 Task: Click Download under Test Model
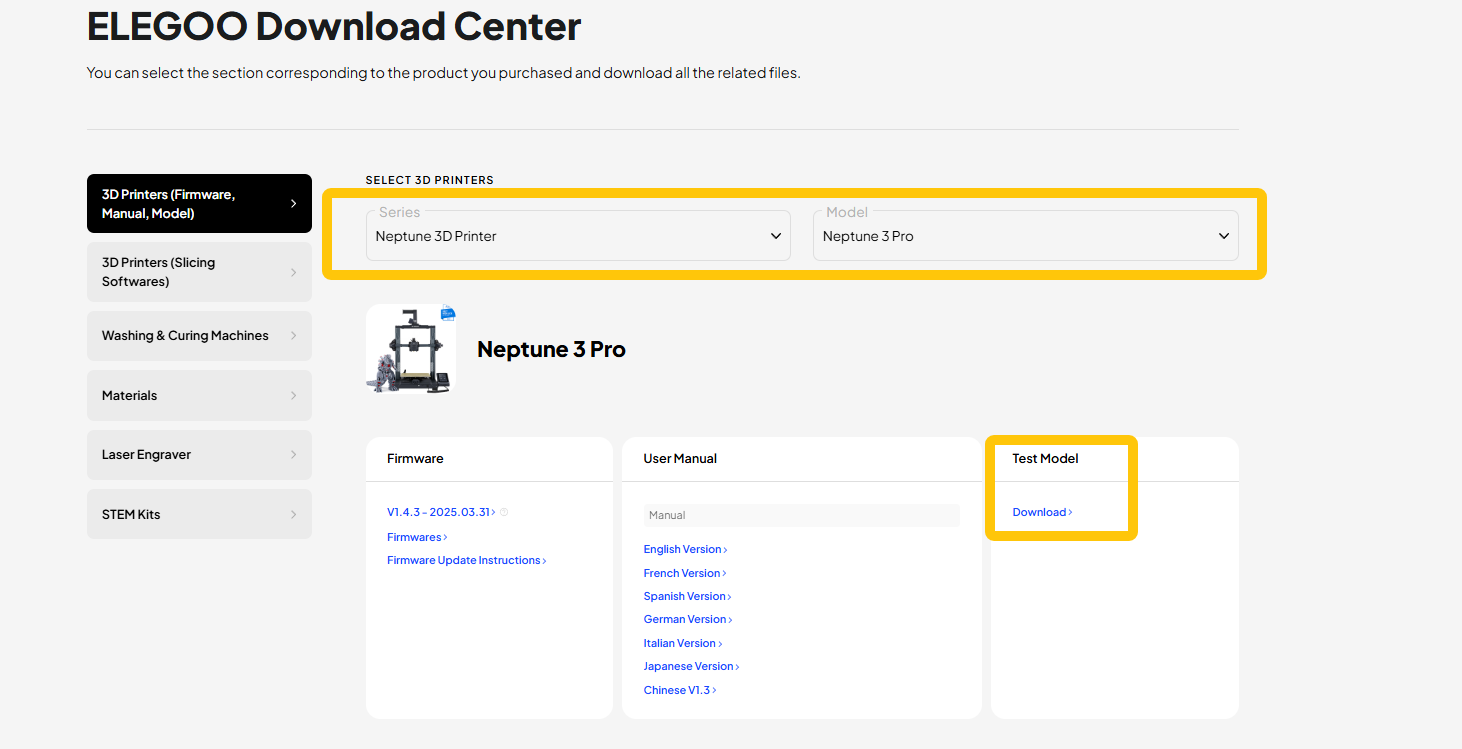[x=1041, y=512]
